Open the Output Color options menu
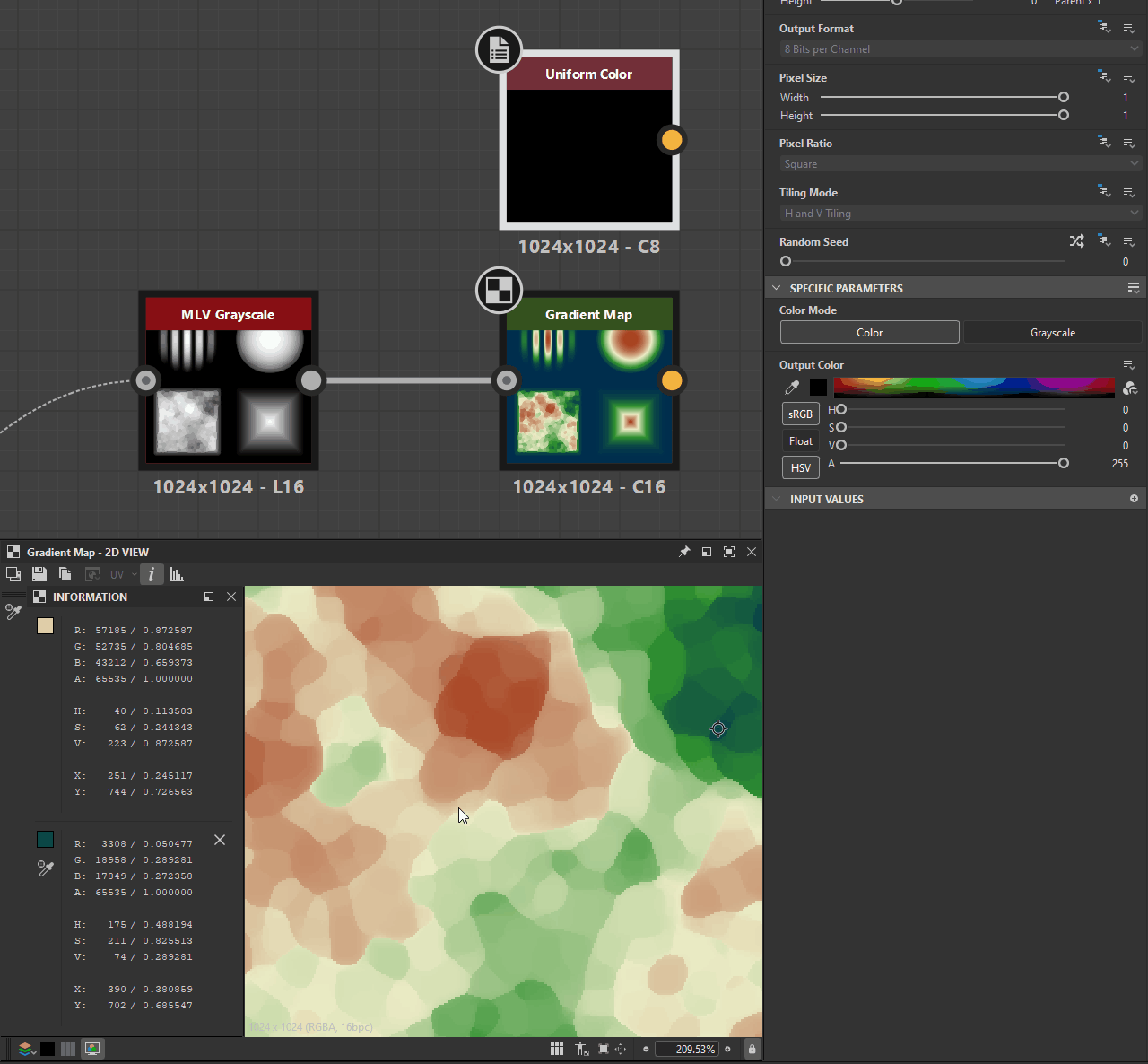Viewport: 1148px width, 1064px height. [x=1129, y=364]
